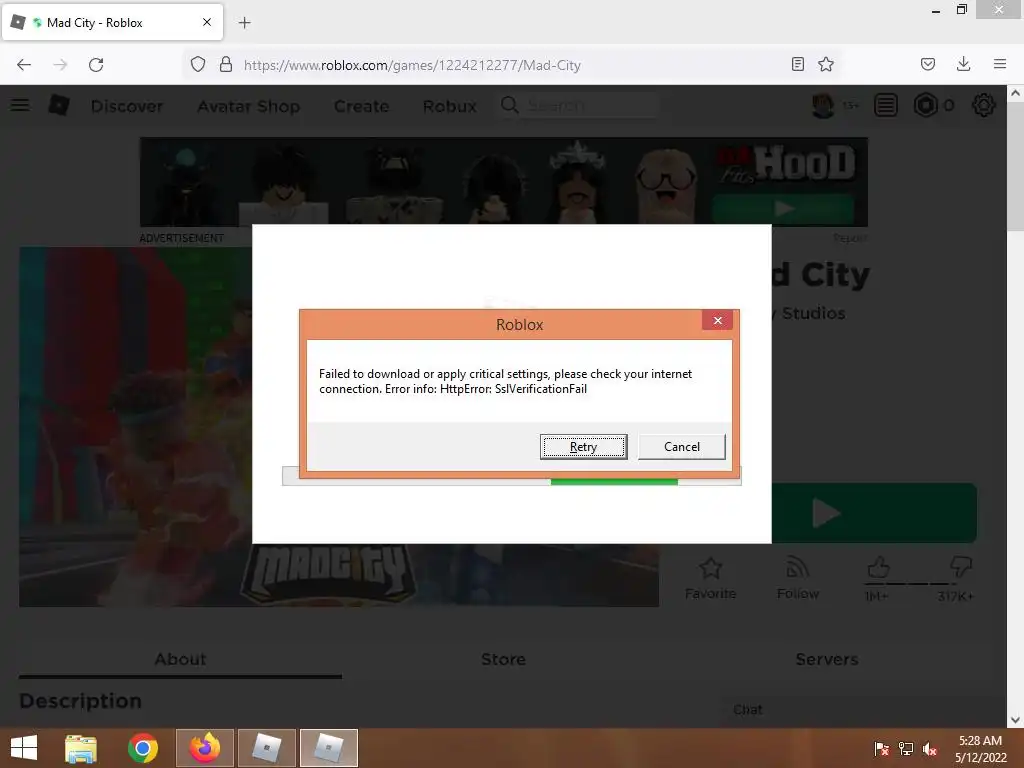This screenshot has height=768, width=1024.
Task: Click the Report link under the advertisement
Action: click(x=850, y=238)
